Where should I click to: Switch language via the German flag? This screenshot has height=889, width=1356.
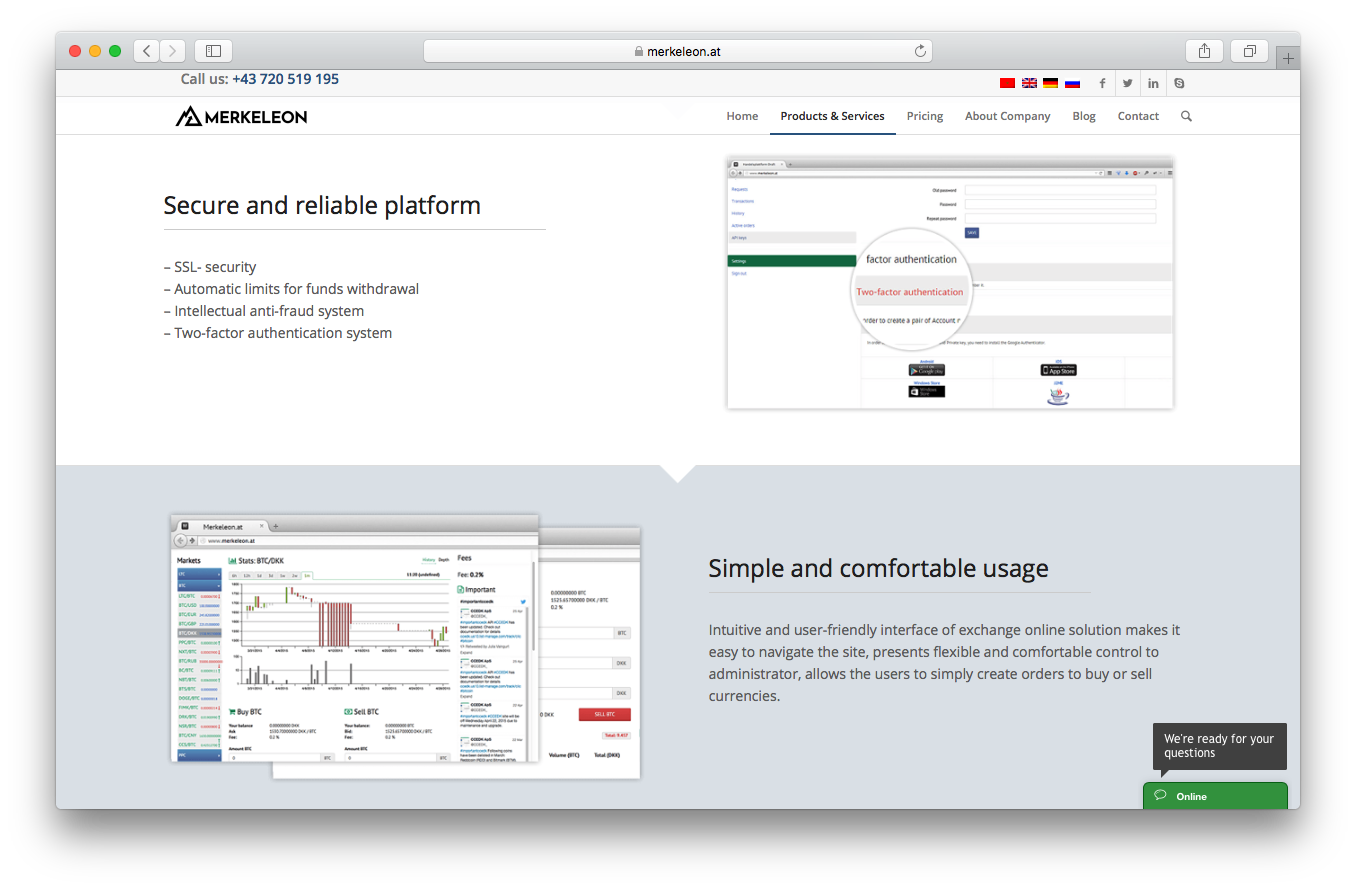[x=1050, y=83]
